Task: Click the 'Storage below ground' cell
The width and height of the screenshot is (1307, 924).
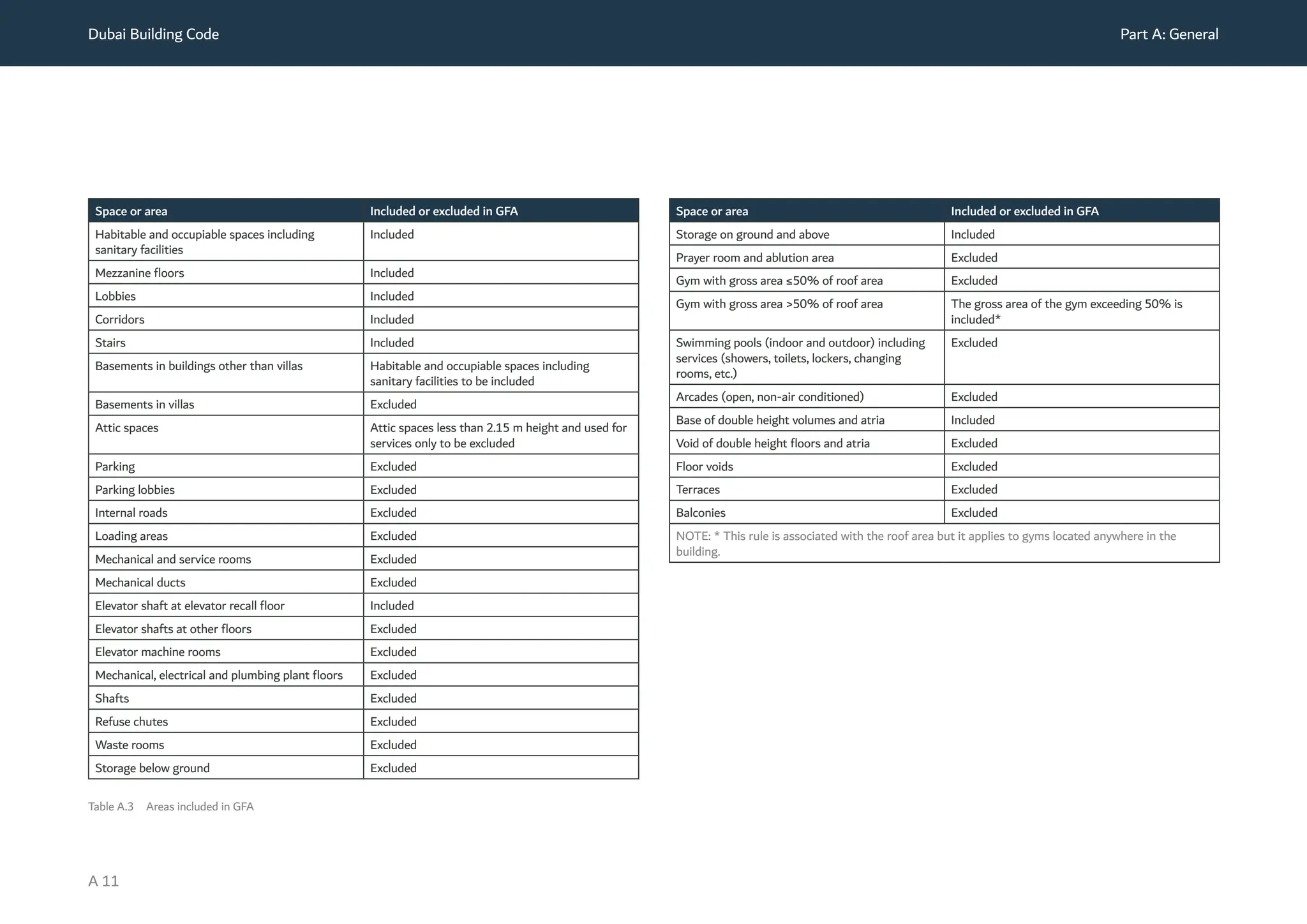Action: pyautogui.click(x=153, y=768)
